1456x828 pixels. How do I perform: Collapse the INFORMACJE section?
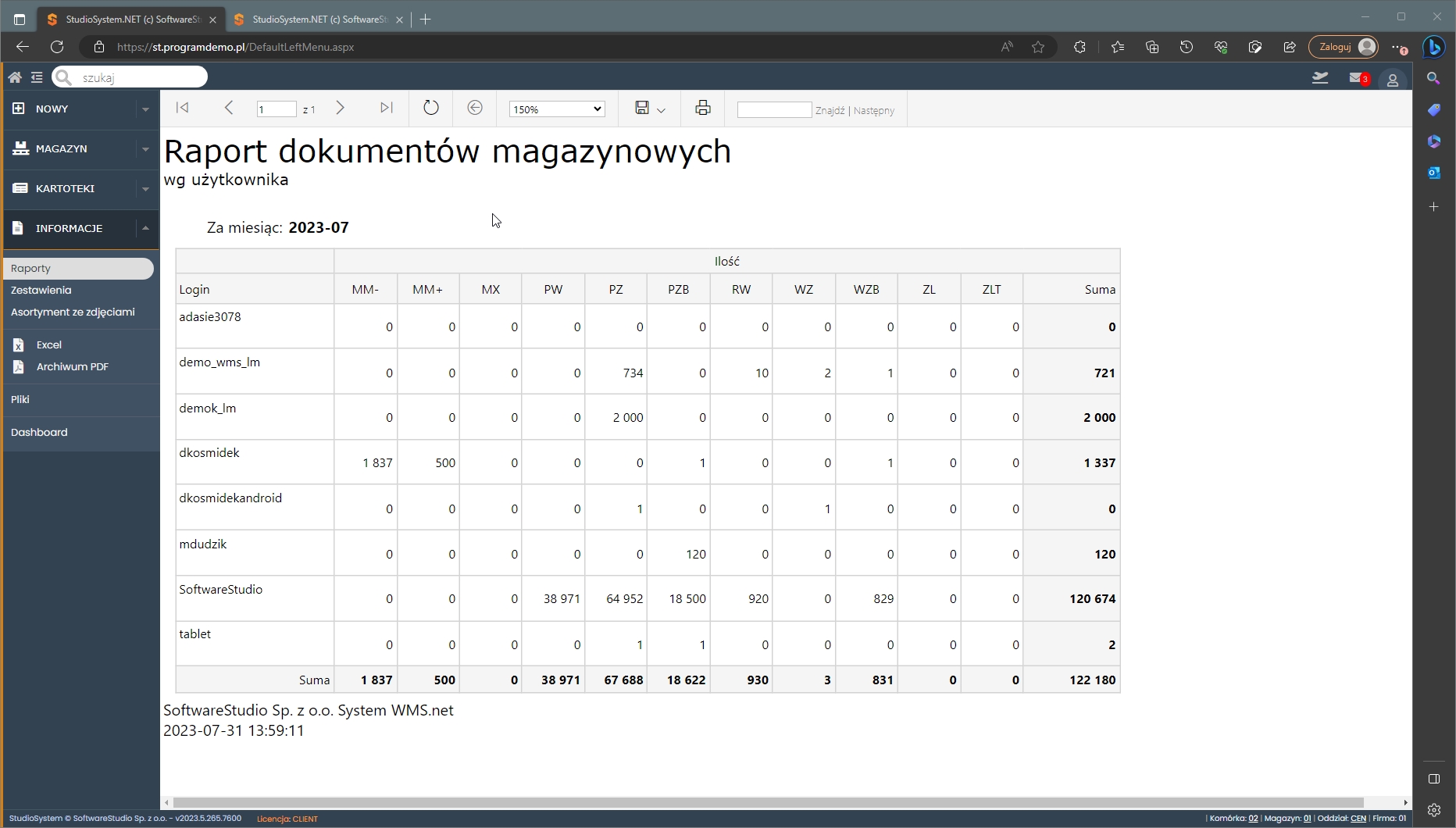point(145,227)
